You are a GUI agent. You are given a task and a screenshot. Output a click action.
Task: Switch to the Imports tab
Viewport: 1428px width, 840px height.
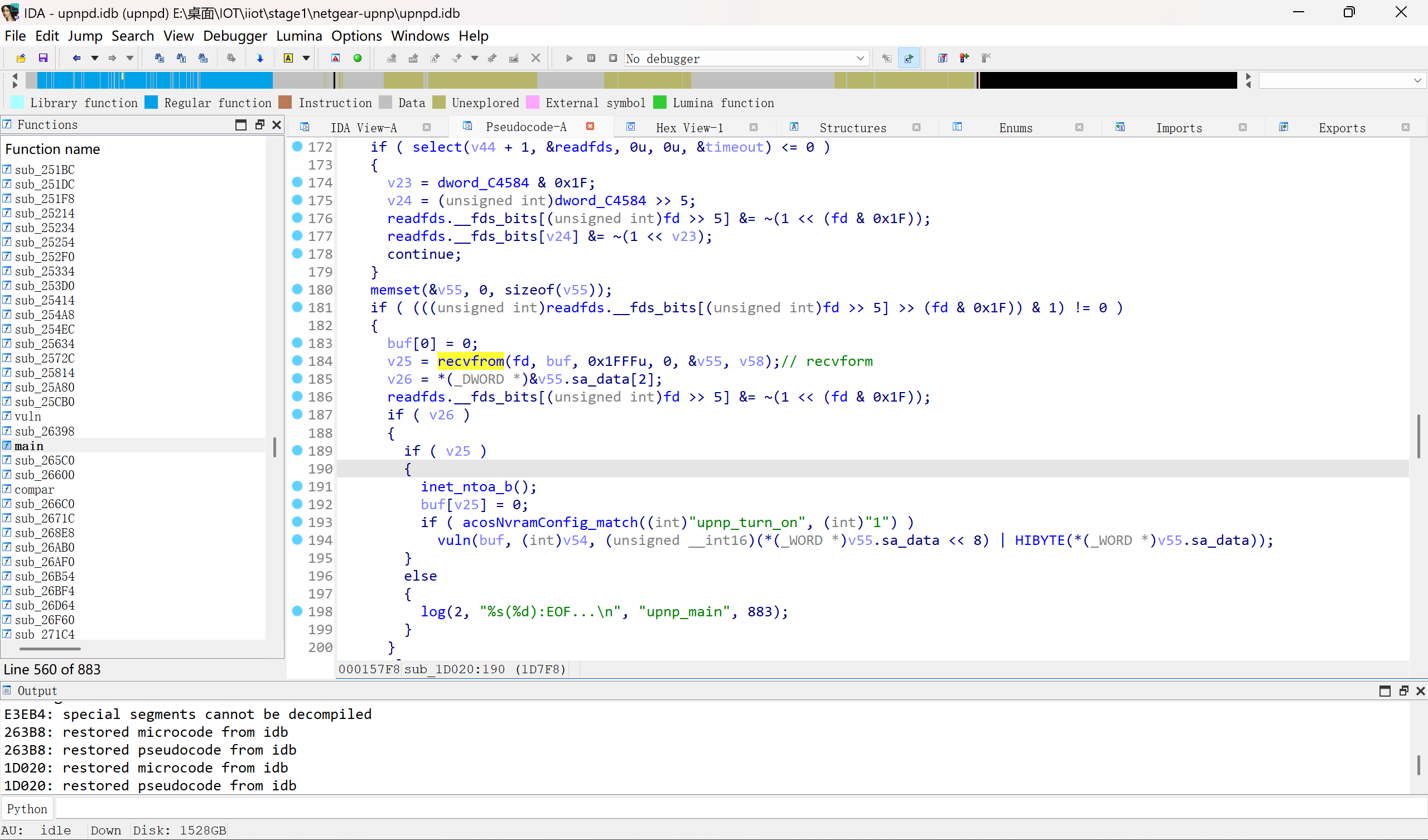(x=1179, y=128)
